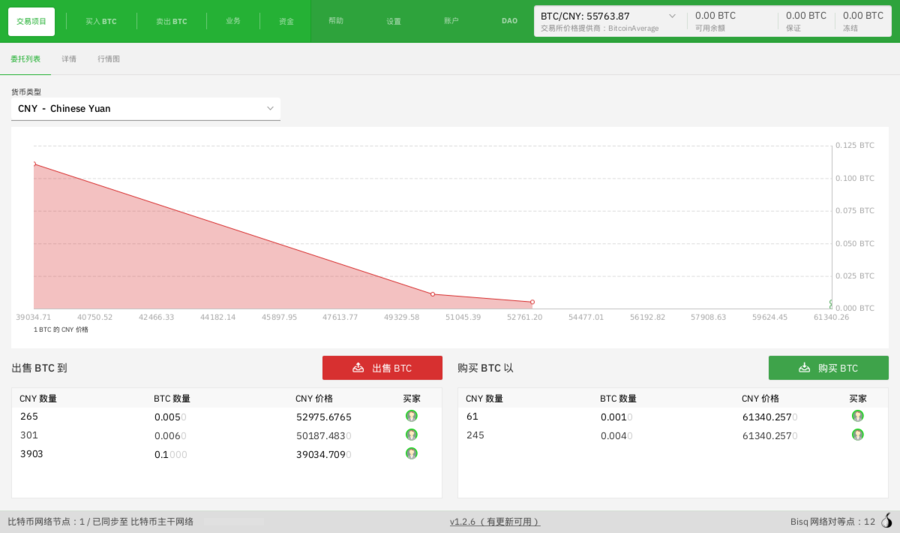Click avatar icon in the 61 CNY row
This screenshot has height=533, width=900.
pyautogui.click(x=857, y=416)
